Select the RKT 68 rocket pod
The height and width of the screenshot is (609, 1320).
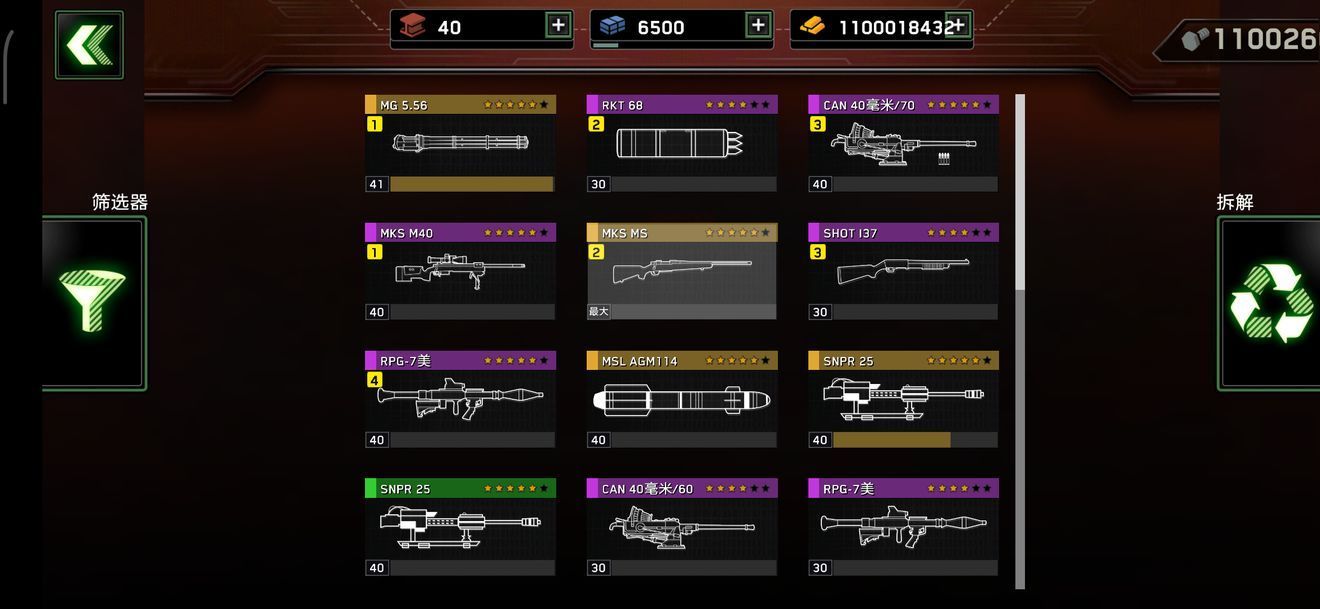[x=682, y=144]
